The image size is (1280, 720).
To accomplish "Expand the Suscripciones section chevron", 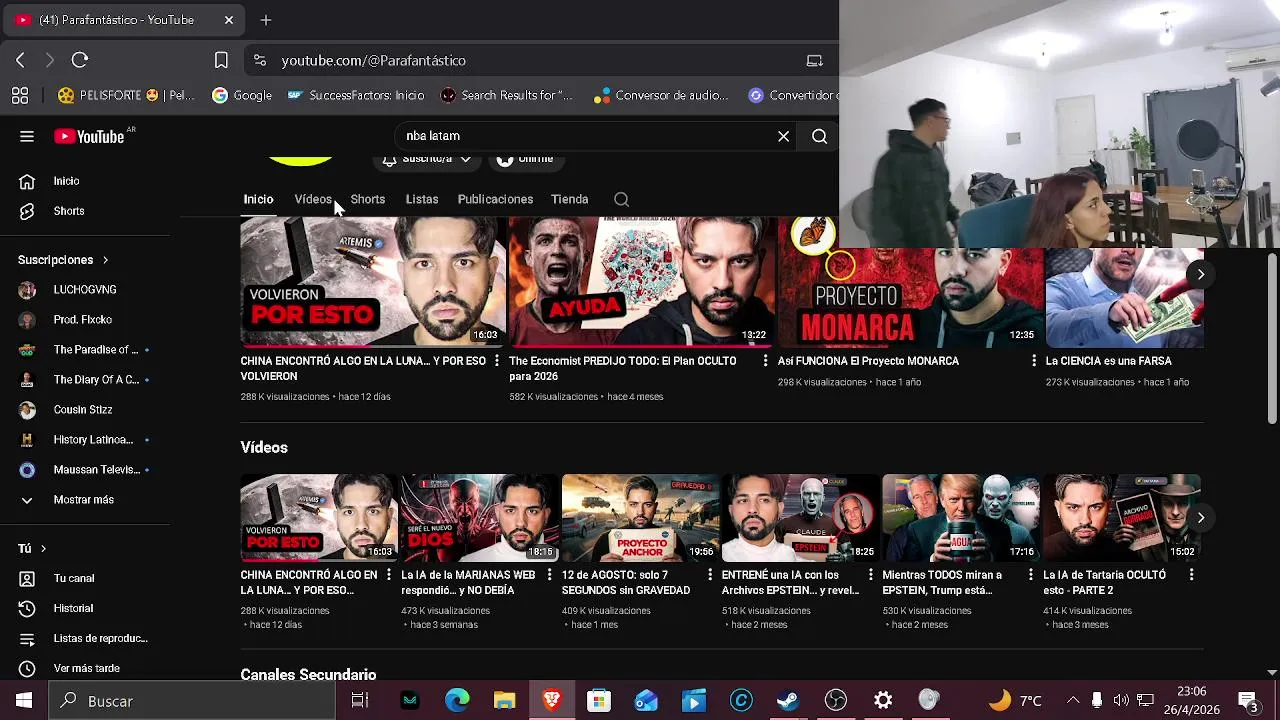I will coord(105,260).
